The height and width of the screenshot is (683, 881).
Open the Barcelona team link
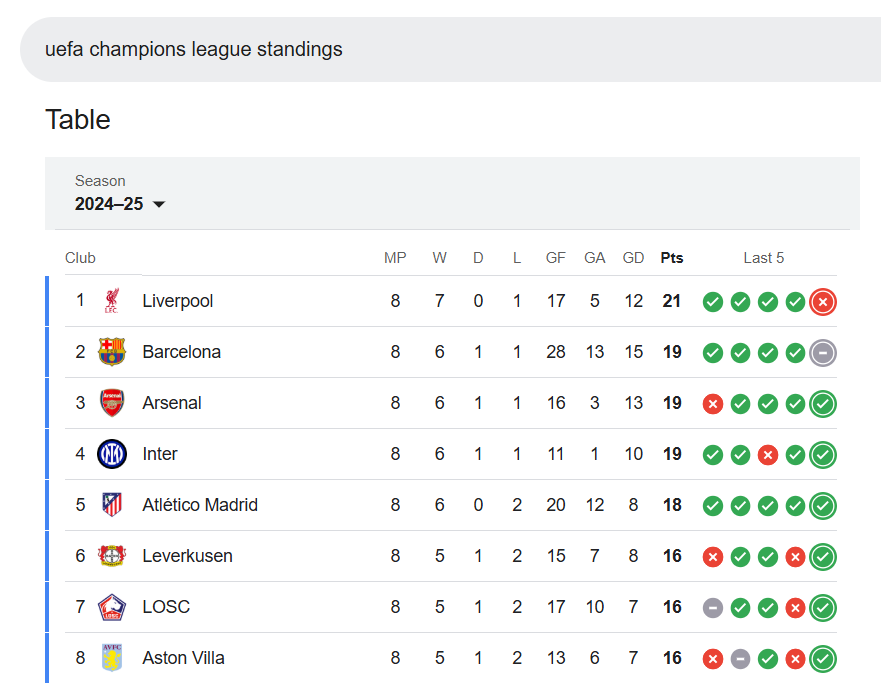(182, 352)
